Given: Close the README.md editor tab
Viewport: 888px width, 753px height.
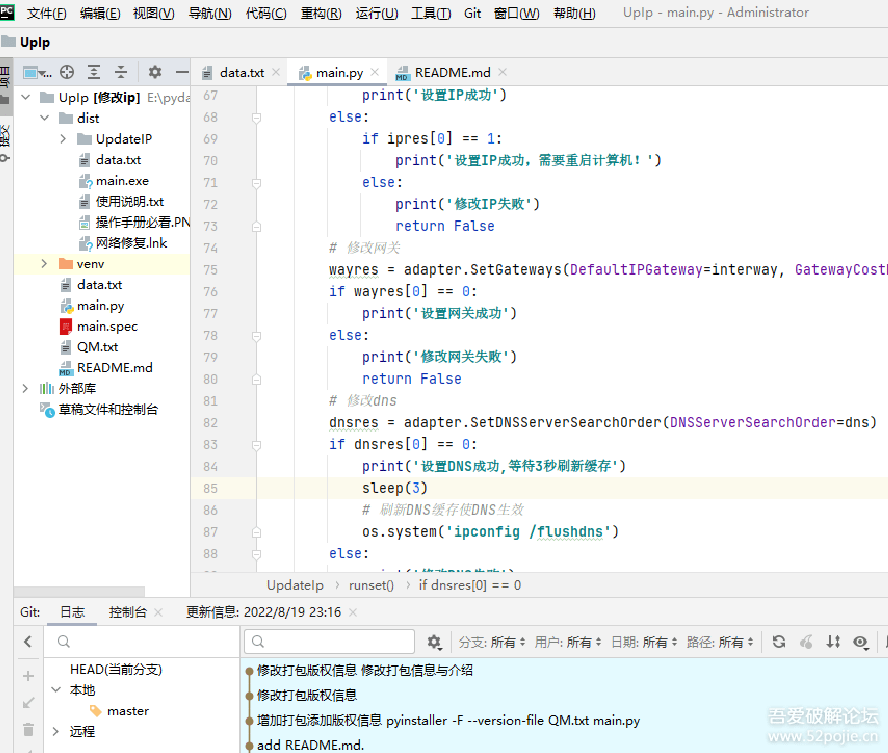Looking at the screenshot, I should tap(502, 72).
